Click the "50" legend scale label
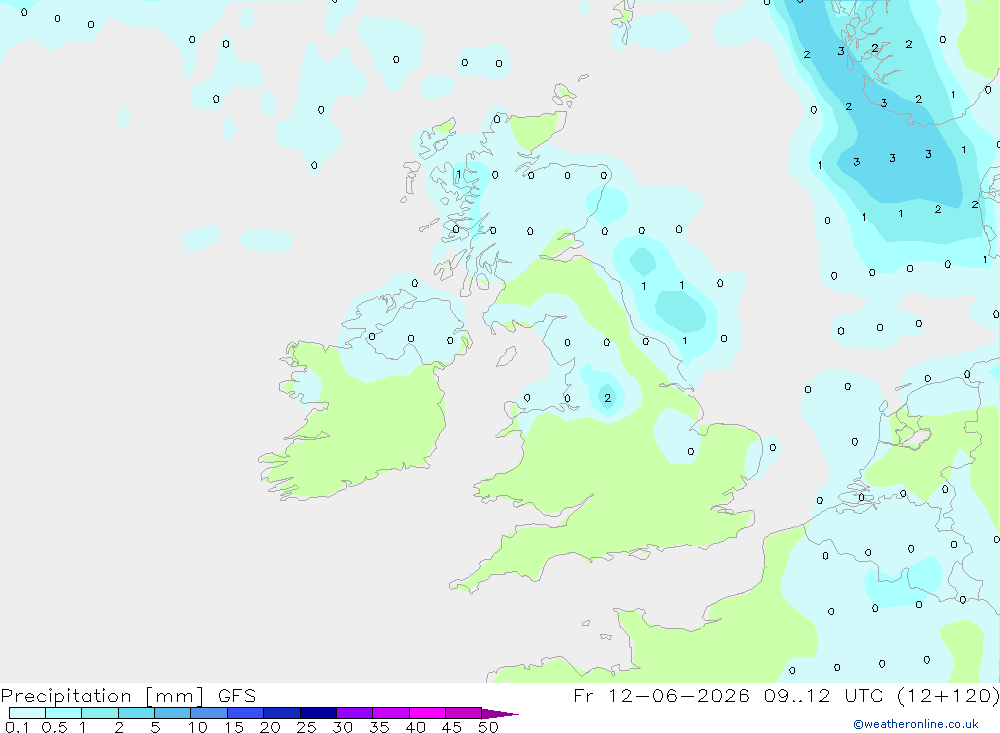 488,727
